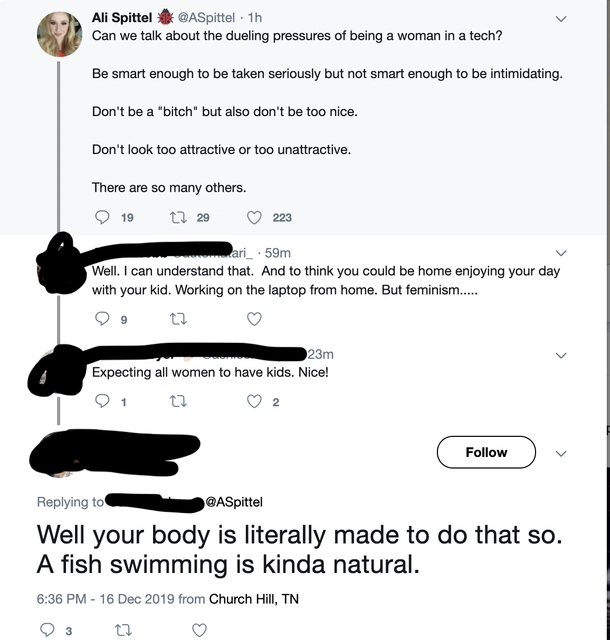The width and height of the screenshot is (610, 640).
Task: Open Ali Spittel's profile picture
Action: [60, 34]
